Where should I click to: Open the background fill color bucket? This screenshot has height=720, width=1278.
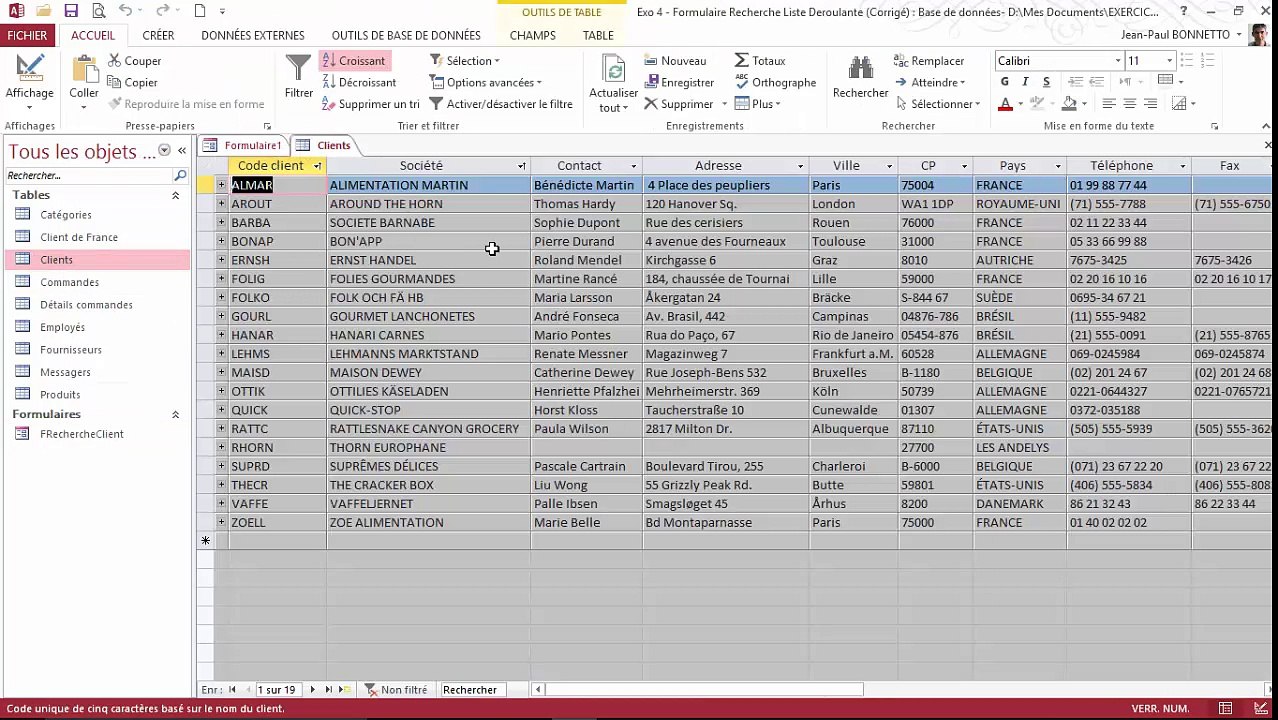click(1069, 104)
